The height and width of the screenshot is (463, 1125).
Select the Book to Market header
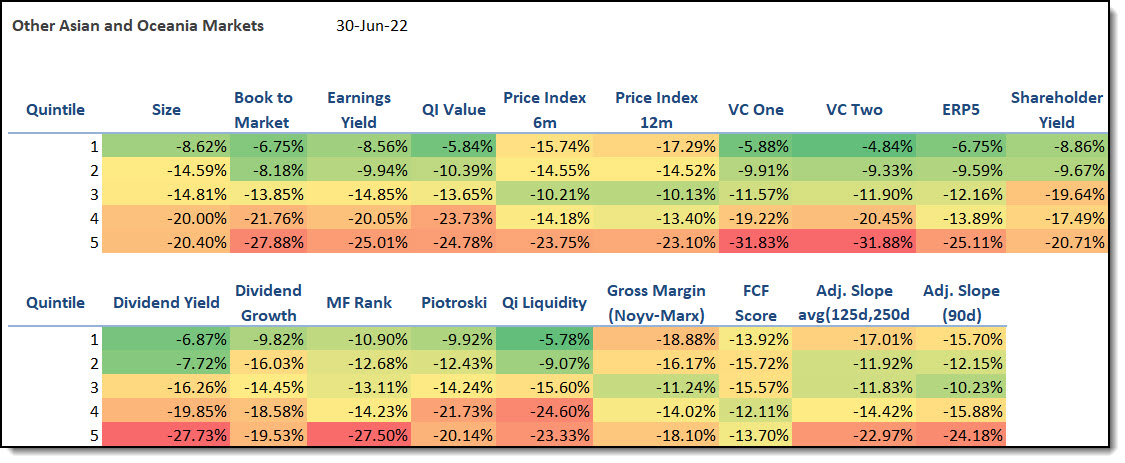click(263, 110)
